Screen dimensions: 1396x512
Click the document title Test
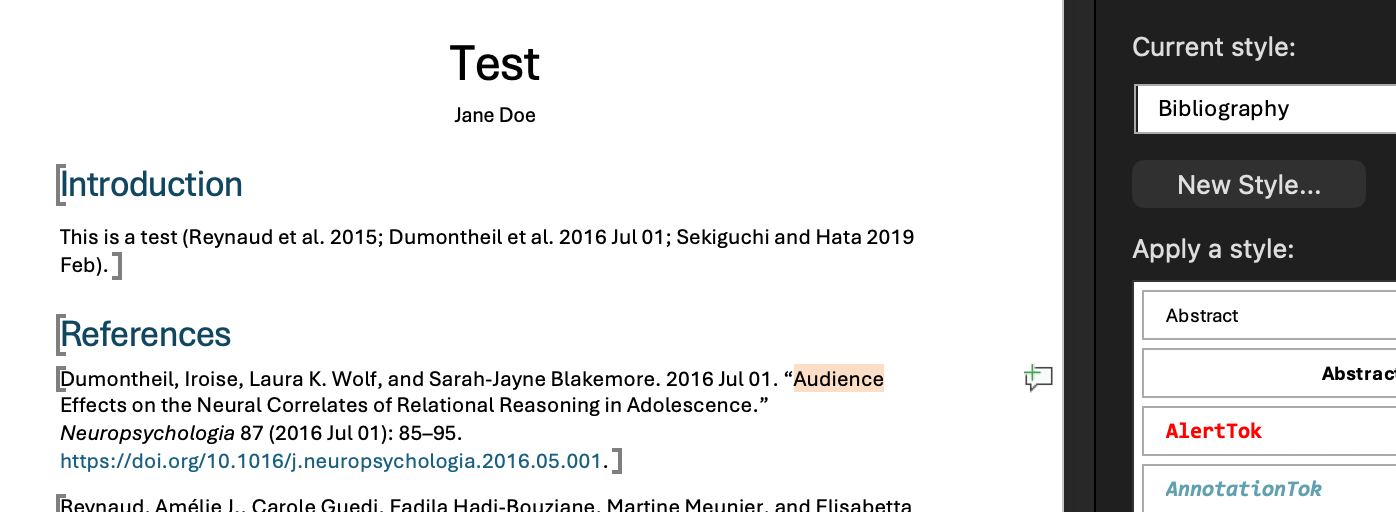[494, 64]
